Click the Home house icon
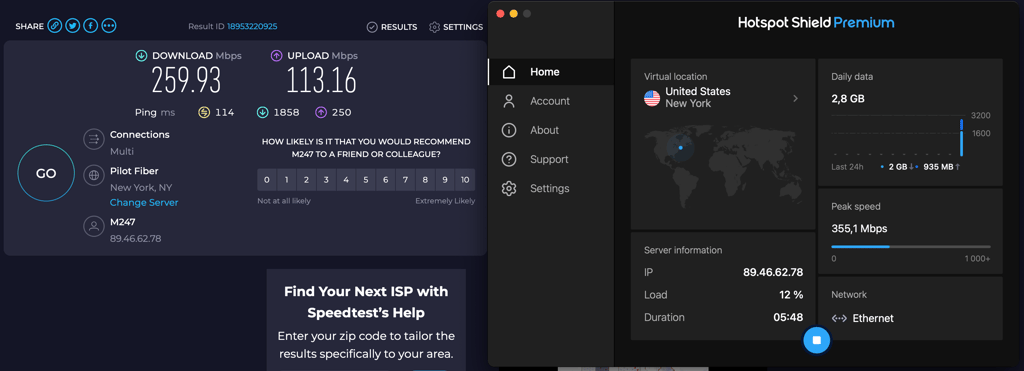Image resolution: width=1024 pixels, height=371 pixels. click(509, 72)
